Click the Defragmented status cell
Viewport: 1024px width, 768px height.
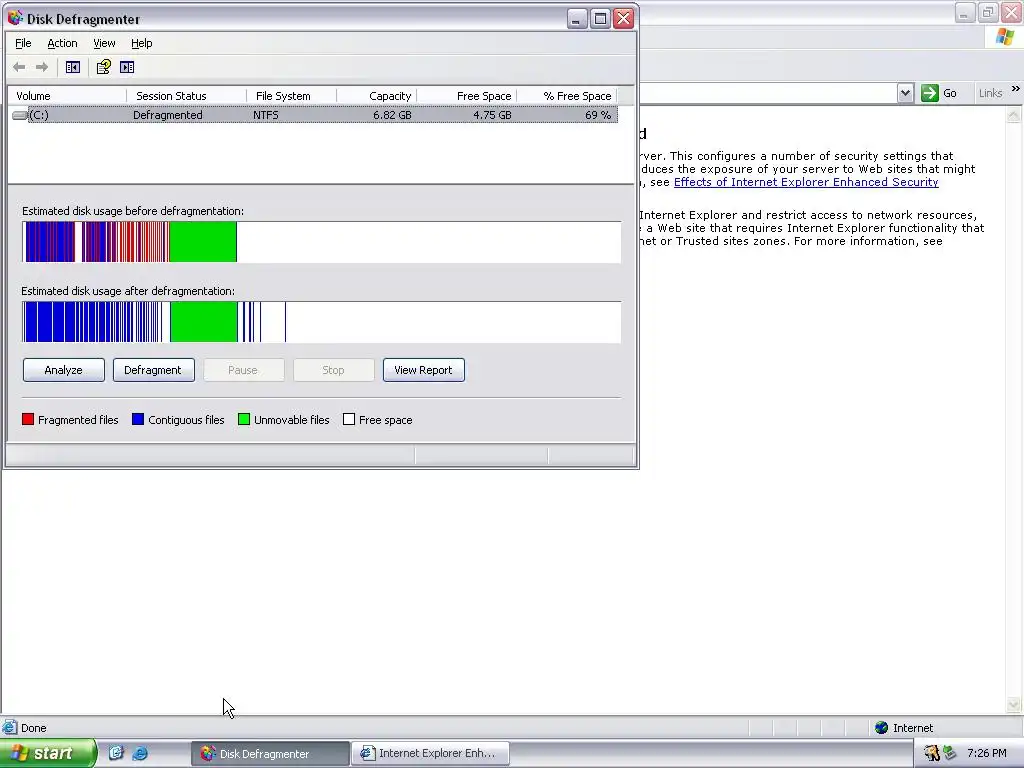(168, 115)
